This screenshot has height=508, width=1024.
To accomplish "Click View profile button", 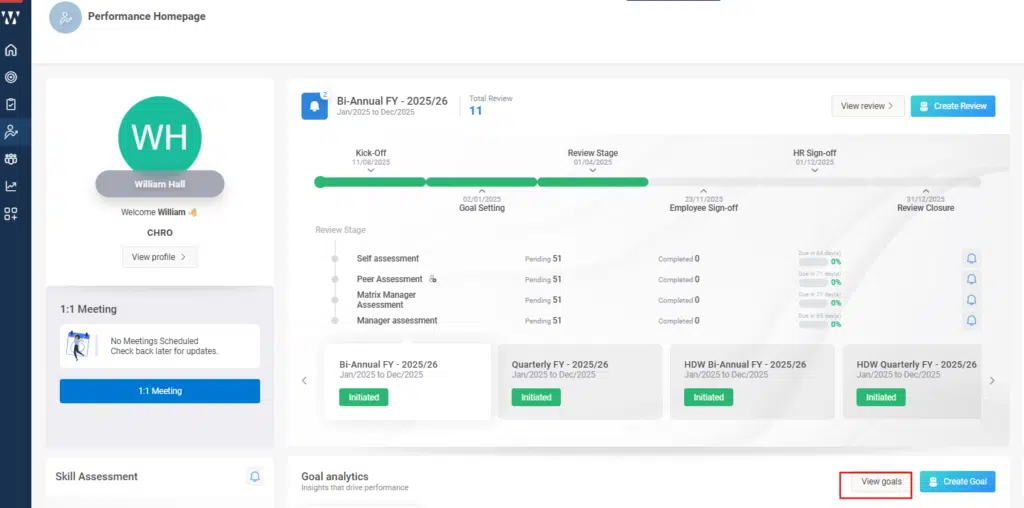I will pos(159,257).
